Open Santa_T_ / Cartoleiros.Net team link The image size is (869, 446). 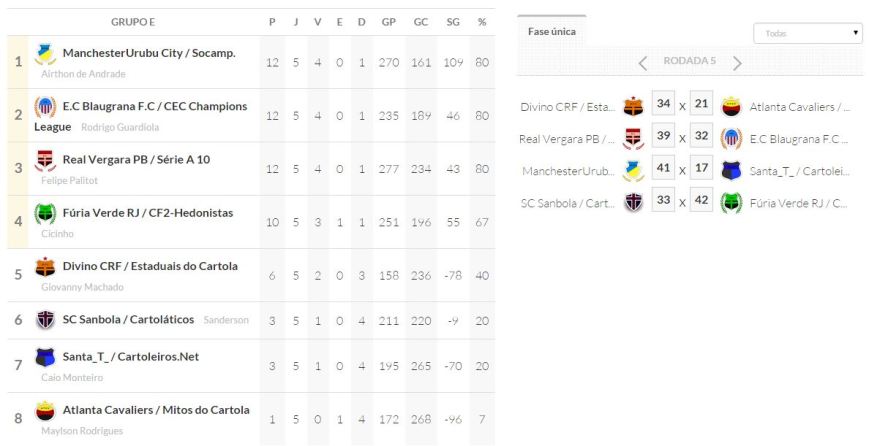[x=131, y=356]
